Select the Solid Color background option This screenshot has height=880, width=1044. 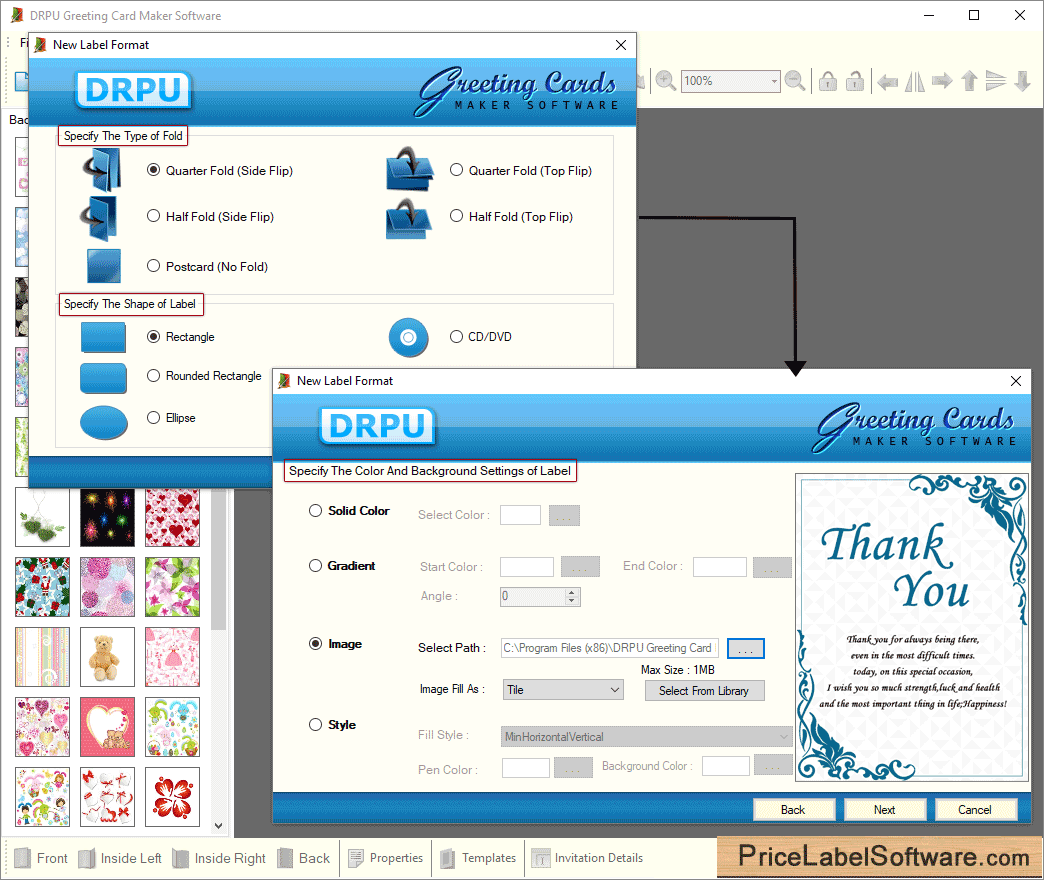(x=316, y=511)
